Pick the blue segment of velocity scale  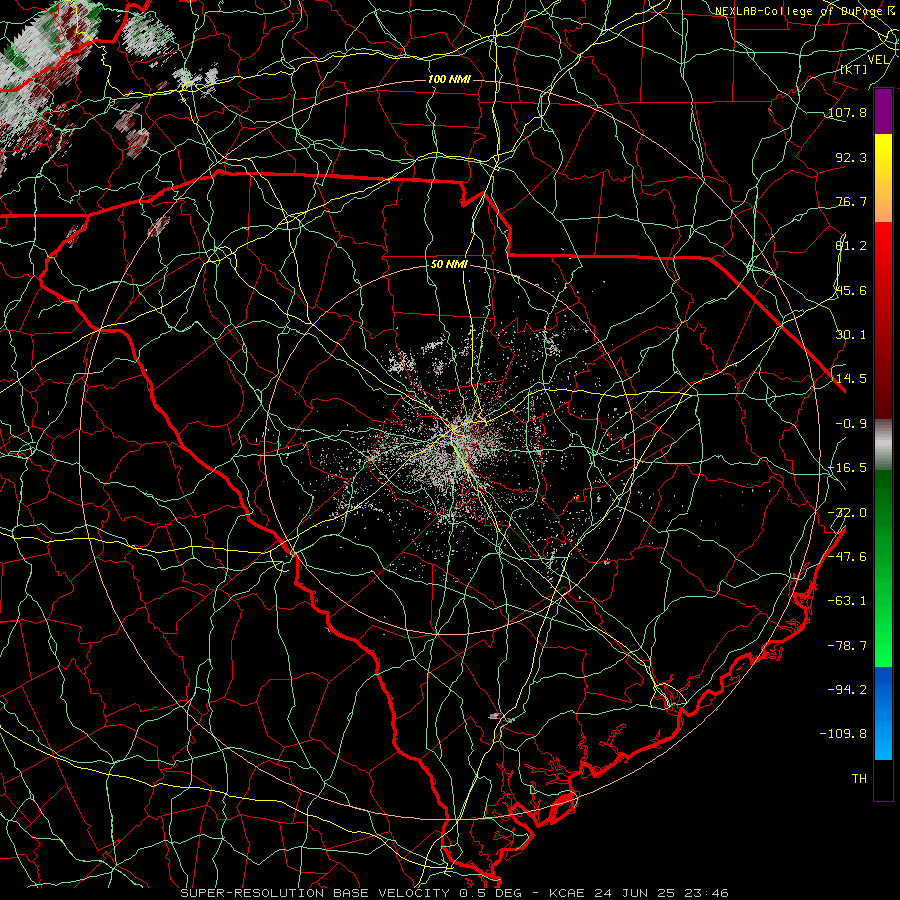click(x=883, y=713)
